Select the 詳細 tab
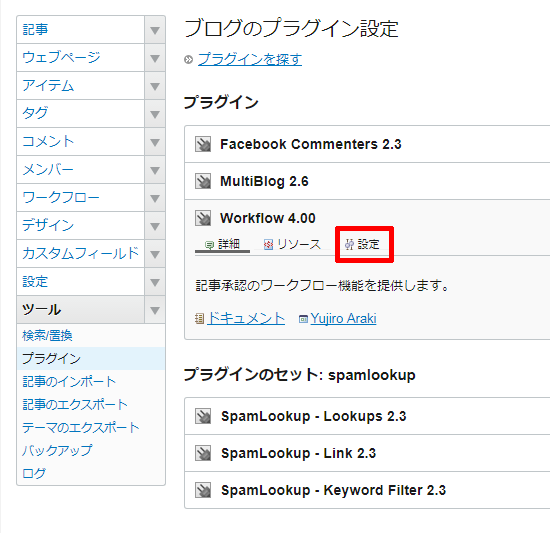This screenshot has height=533, width=550. (222, 244)
